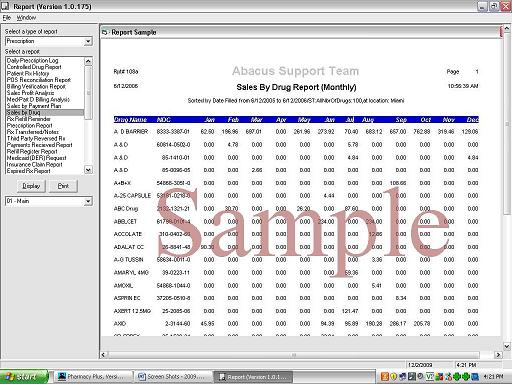Click the Display button

[31, 186]
